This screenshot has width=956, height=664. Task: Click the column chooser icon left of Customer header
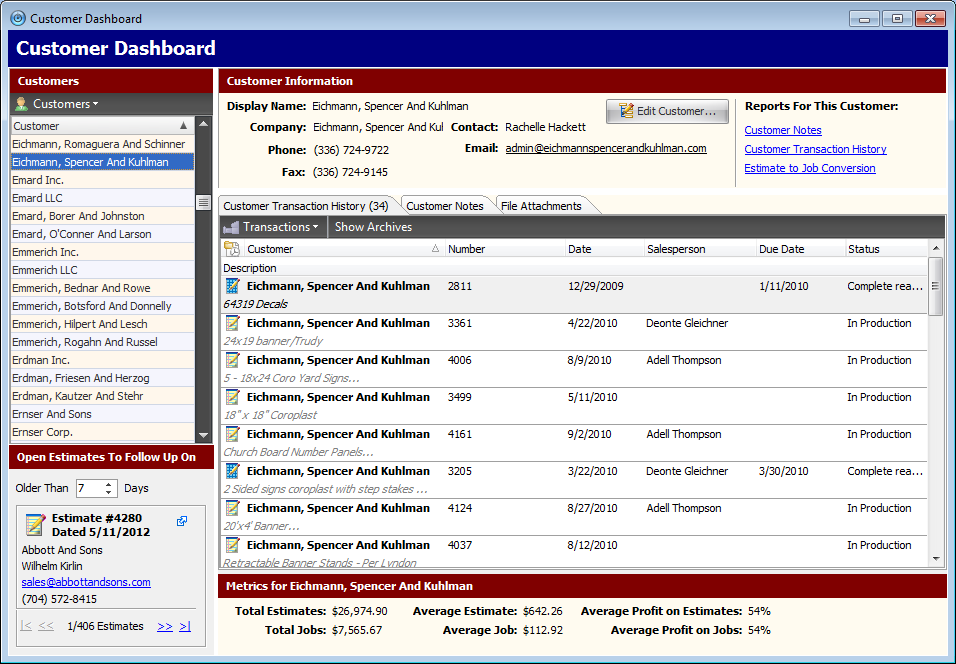tap(232, 249)
